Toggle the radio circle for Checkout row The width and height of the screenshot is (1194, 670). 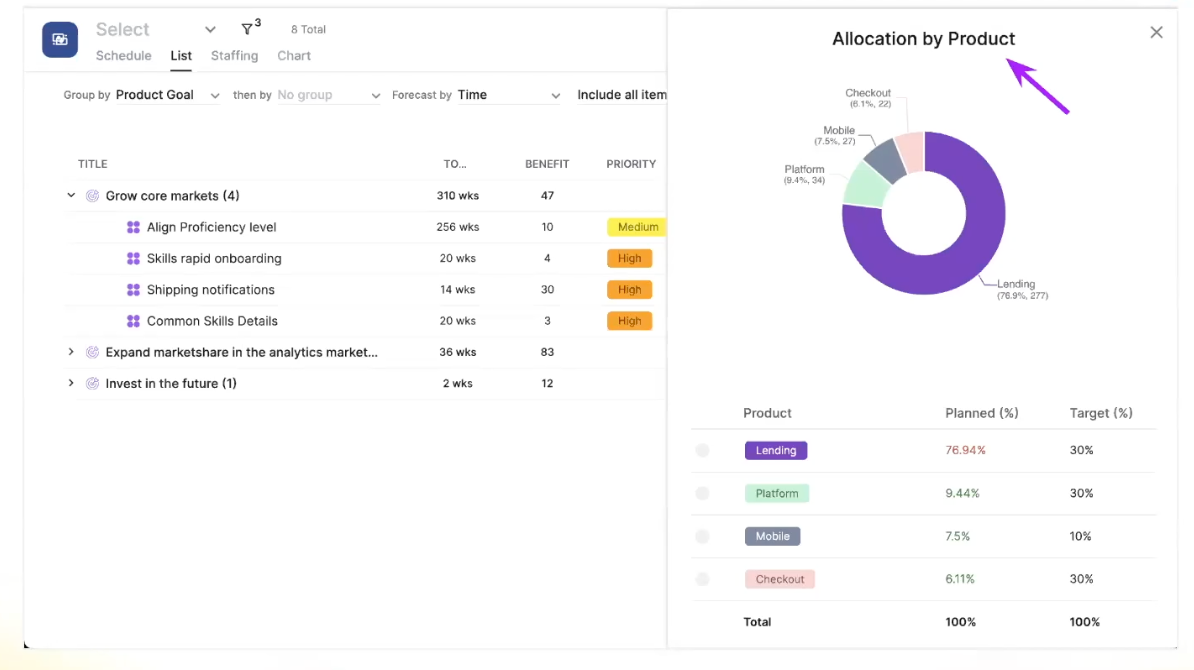click(702, 579)
